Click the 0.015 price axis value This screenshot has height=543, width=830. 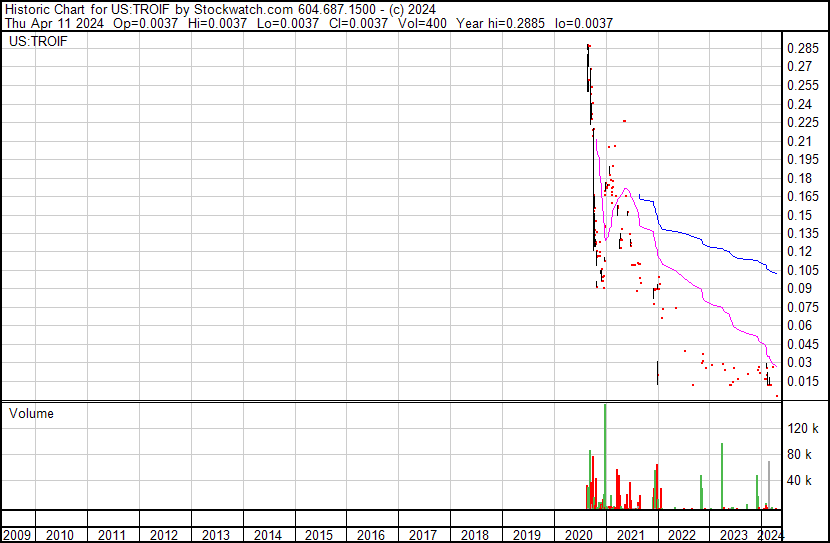click(x=803, y=382)
